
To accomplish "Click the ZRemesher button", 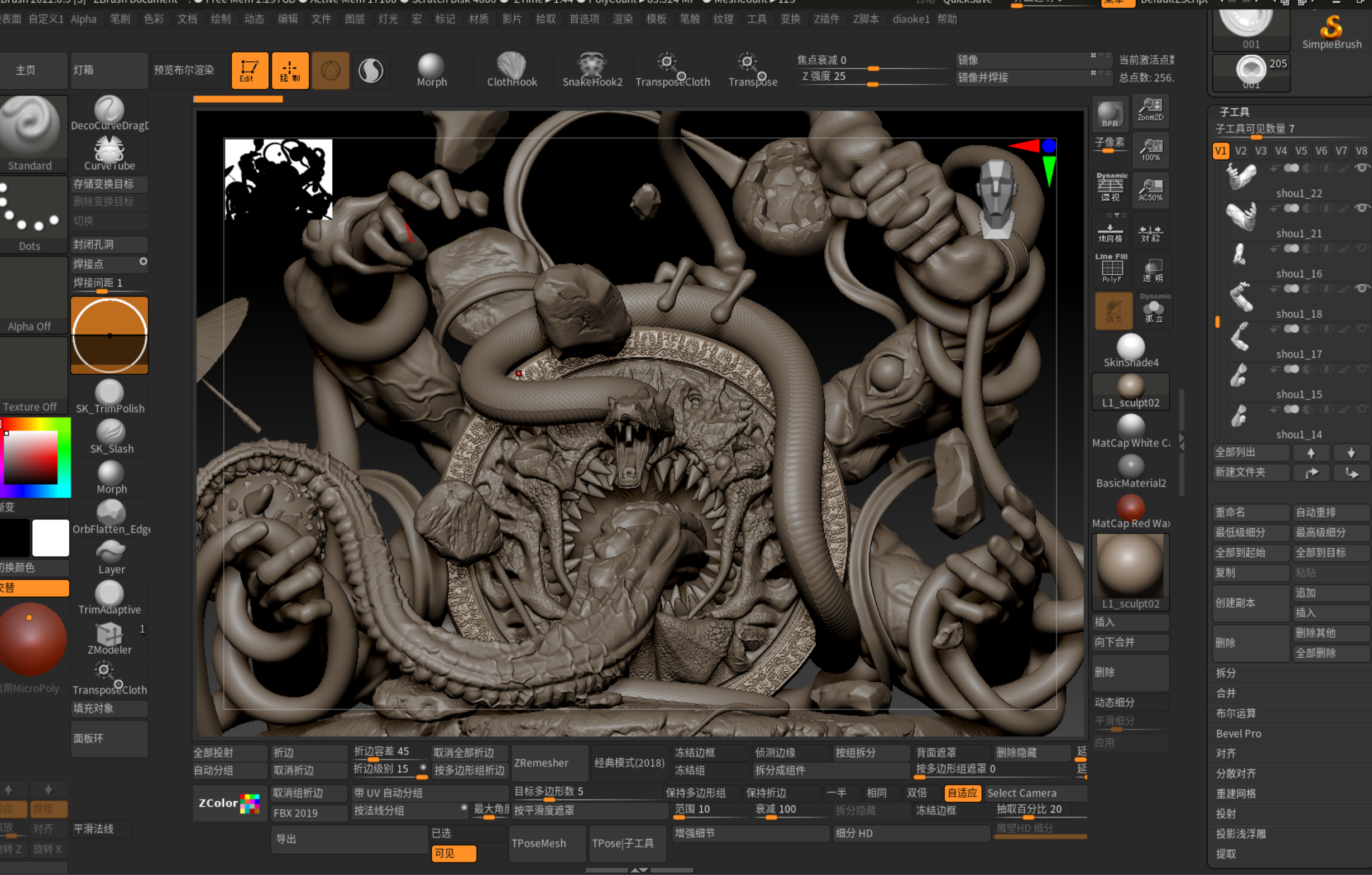I will [541, 762].
